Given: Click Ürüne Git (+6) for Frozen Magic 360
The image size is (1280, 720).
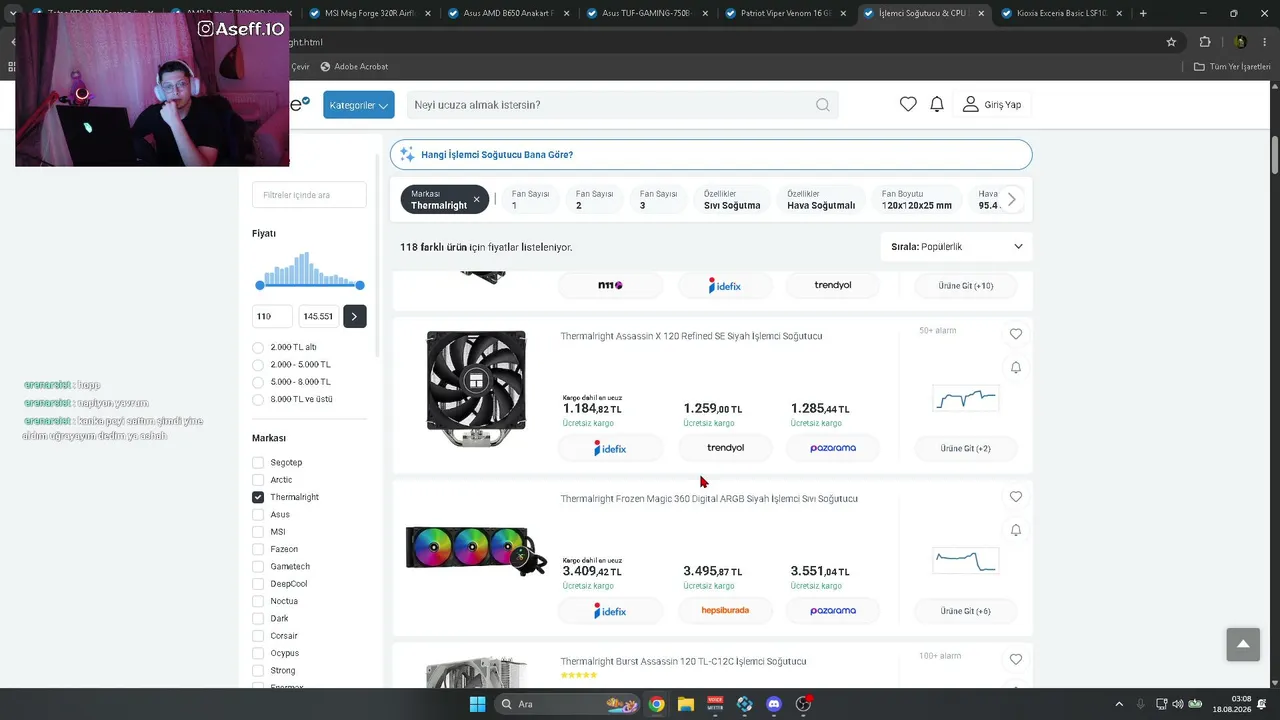Looking at the screenshot, I should click(x=965, y=611).
